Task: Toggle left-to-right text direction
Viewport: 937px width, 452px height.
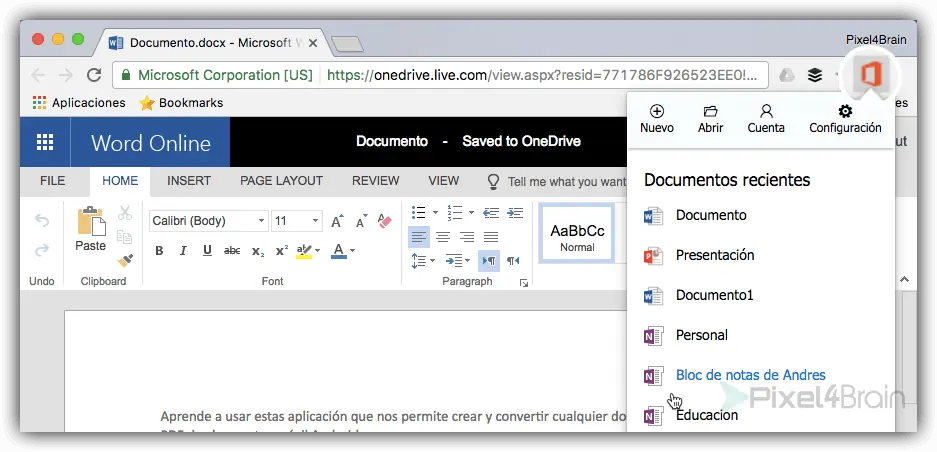Action: click(489, 261)
